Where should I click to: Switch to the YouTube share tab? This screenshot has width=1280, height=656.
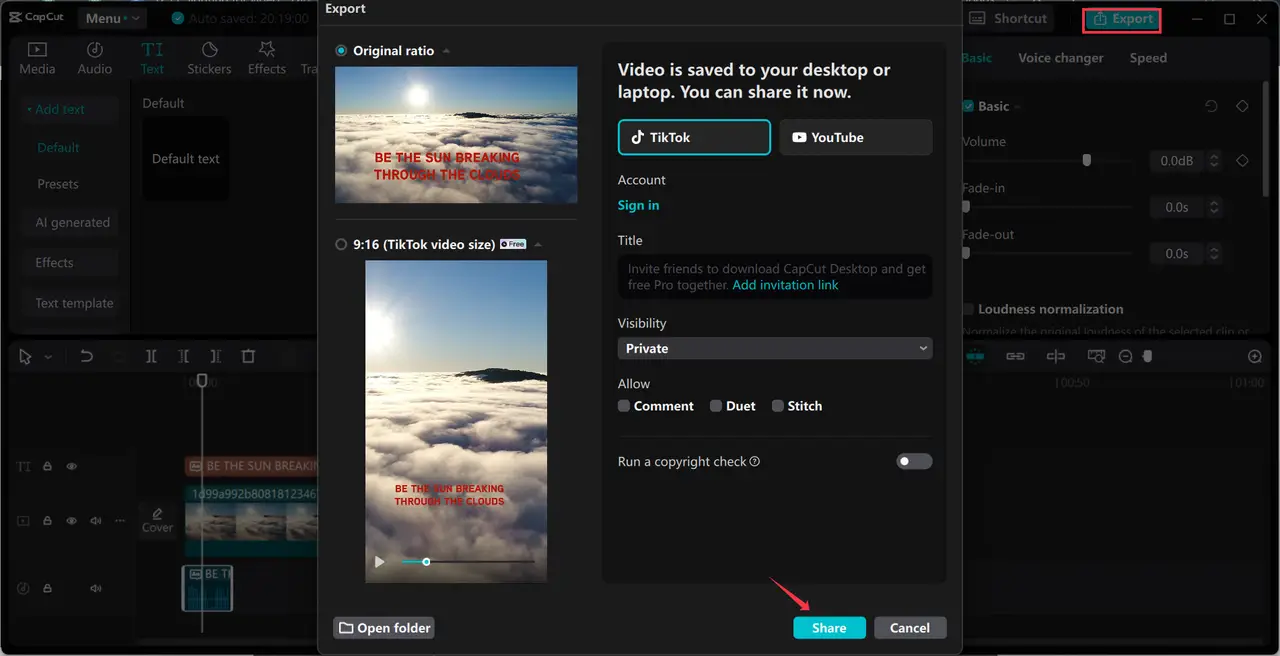(856, 137)
